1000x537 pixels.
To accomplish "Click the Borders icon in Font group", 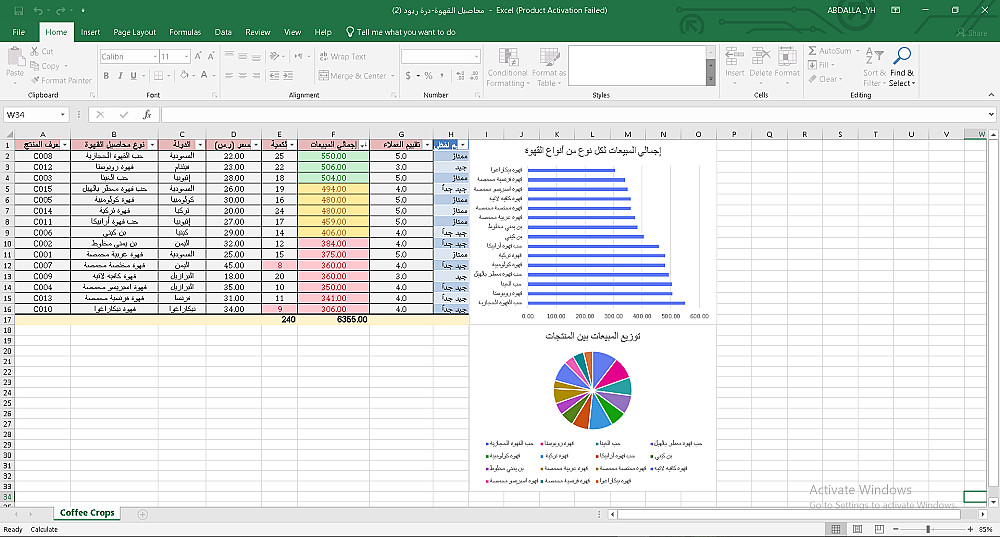I will pos(159,75).
